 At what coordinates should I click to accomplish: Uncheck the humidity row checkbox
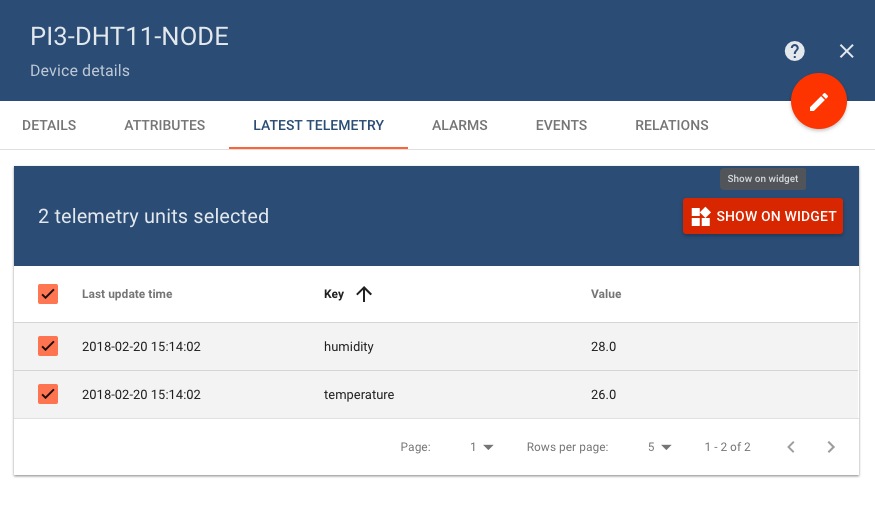(48, 346)
